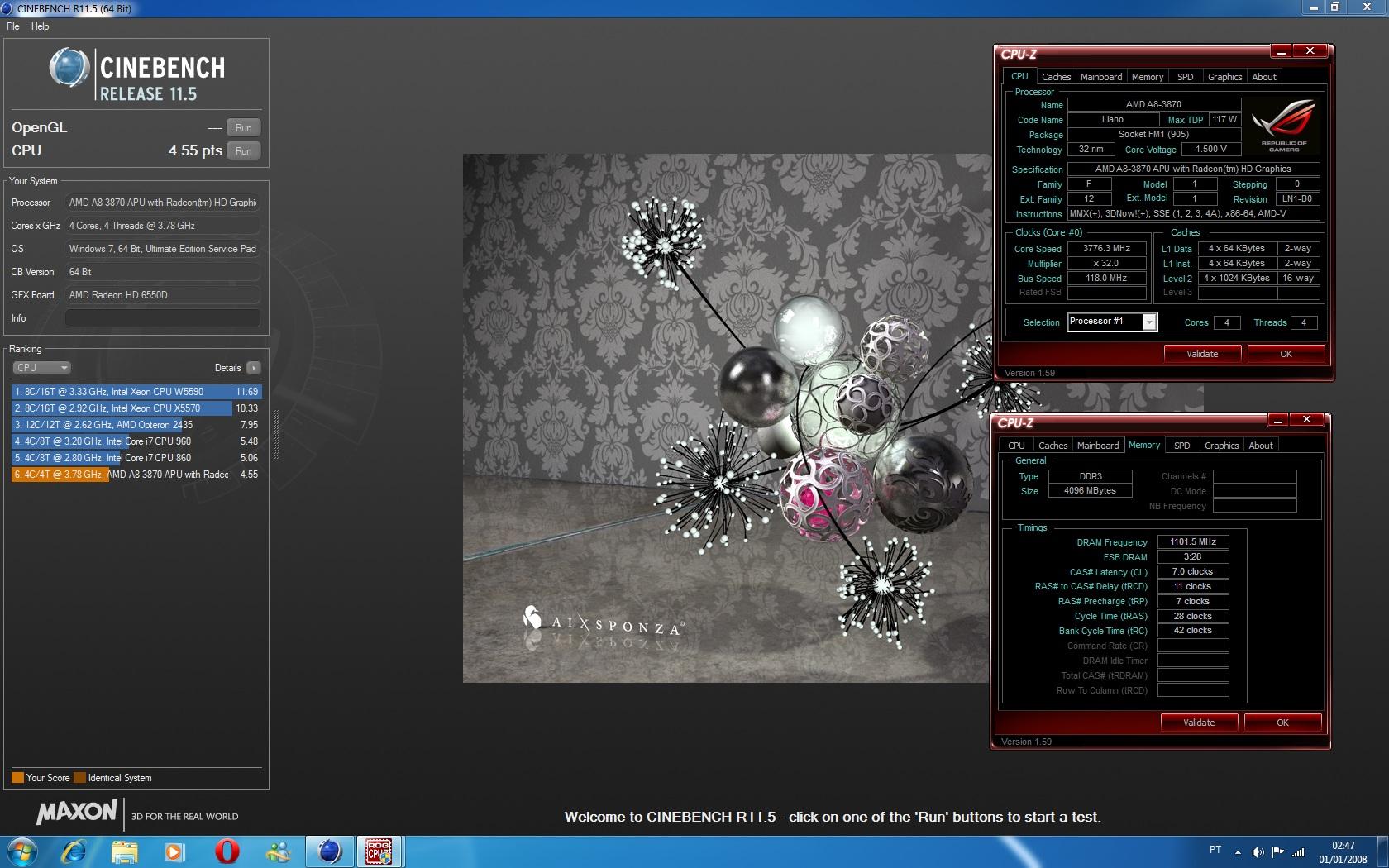The image size is (1389, 868).
Task: Switch to the ROG CPU-Z taskbar button
Action: click(x=379, y=851)
